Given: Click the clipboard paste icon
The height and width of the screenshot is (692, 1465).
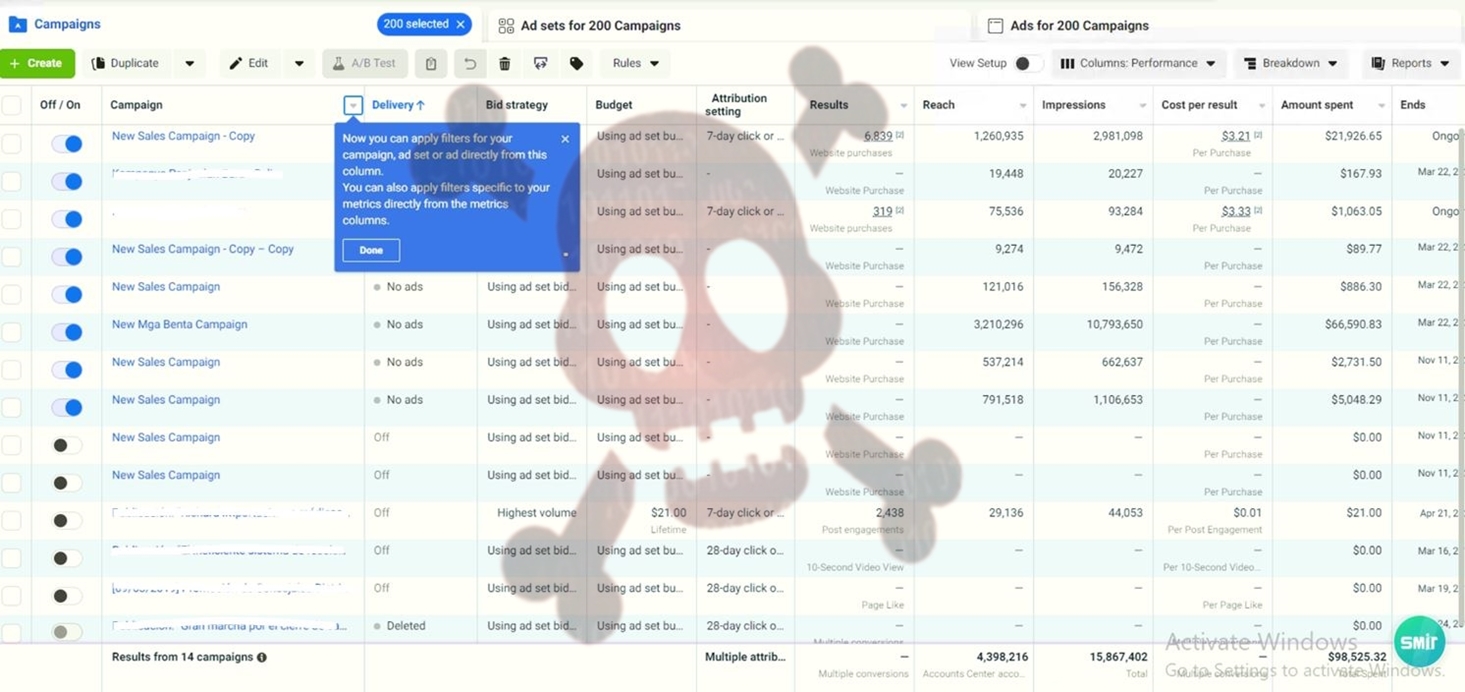Looking at the screenshot, I should click(x=431, y=63).
